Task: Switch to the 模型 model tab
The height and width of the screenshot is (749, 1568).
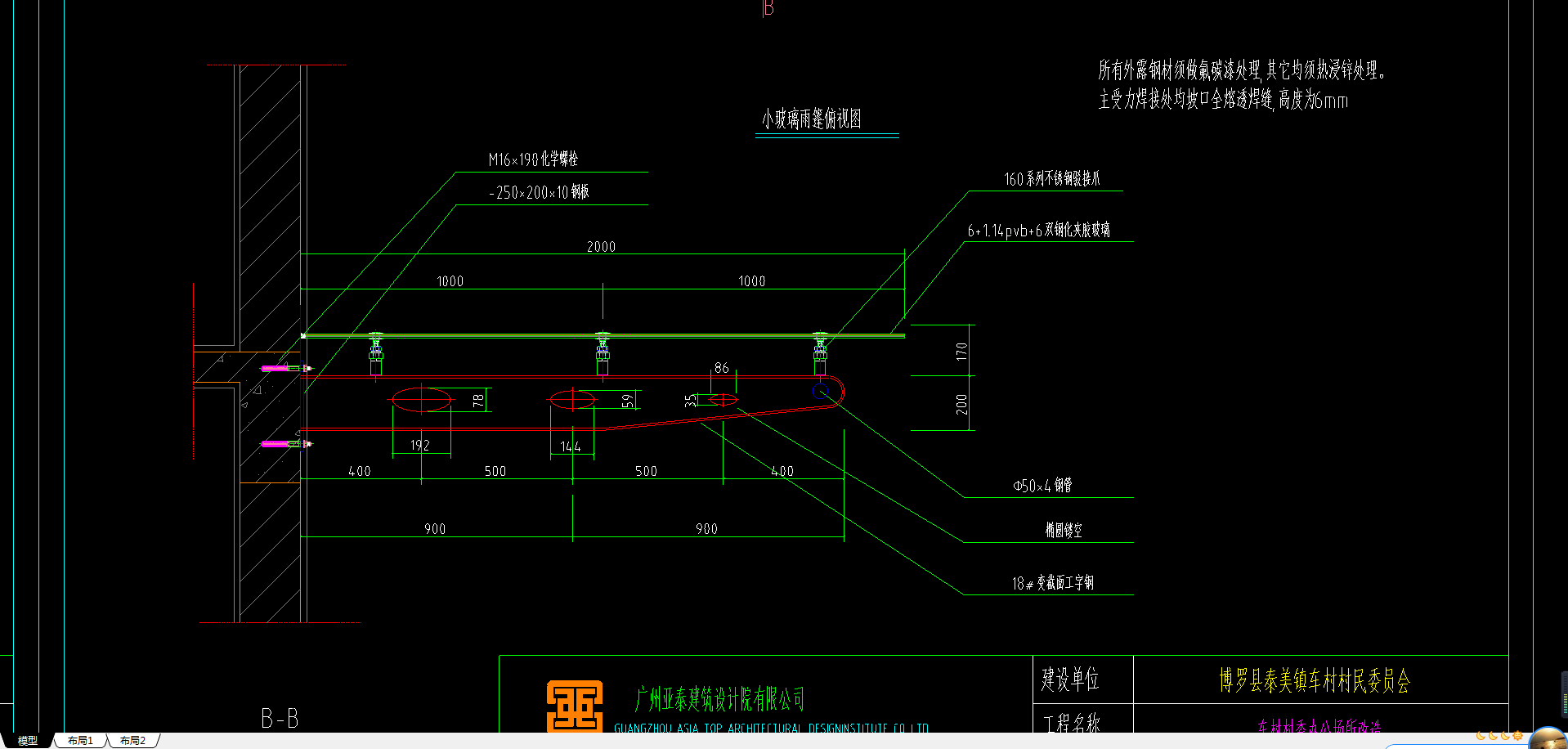Action: tap(28, 741)
